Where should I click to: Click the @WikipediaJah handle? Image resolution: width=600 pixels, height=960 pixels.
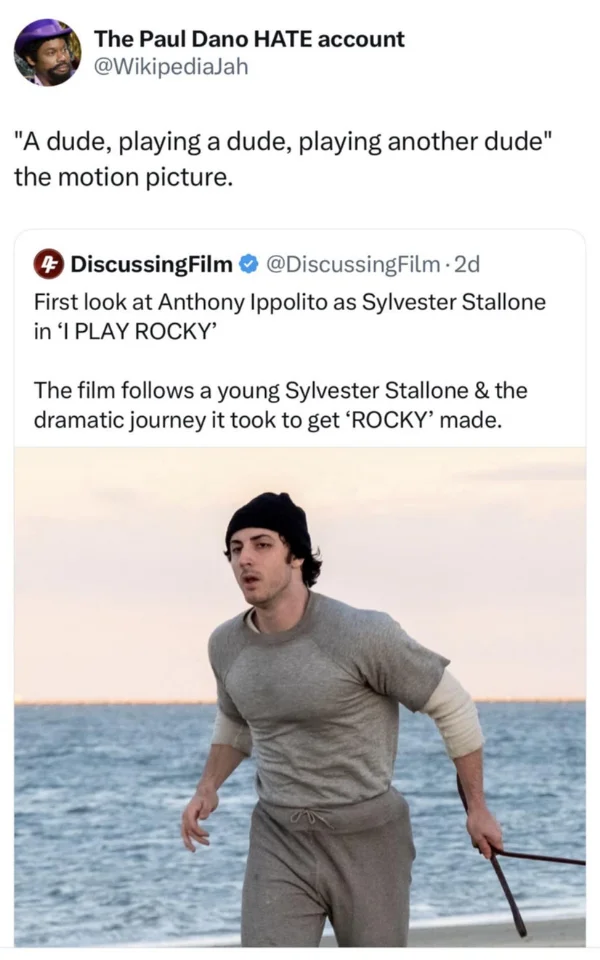(170, 67)
